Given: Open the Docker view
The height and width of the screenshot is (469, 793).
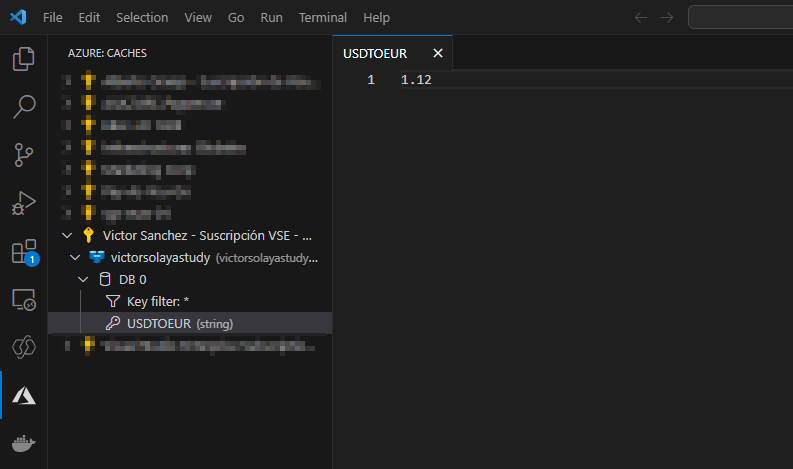Looking at the screenshot, I should [23, 443].
